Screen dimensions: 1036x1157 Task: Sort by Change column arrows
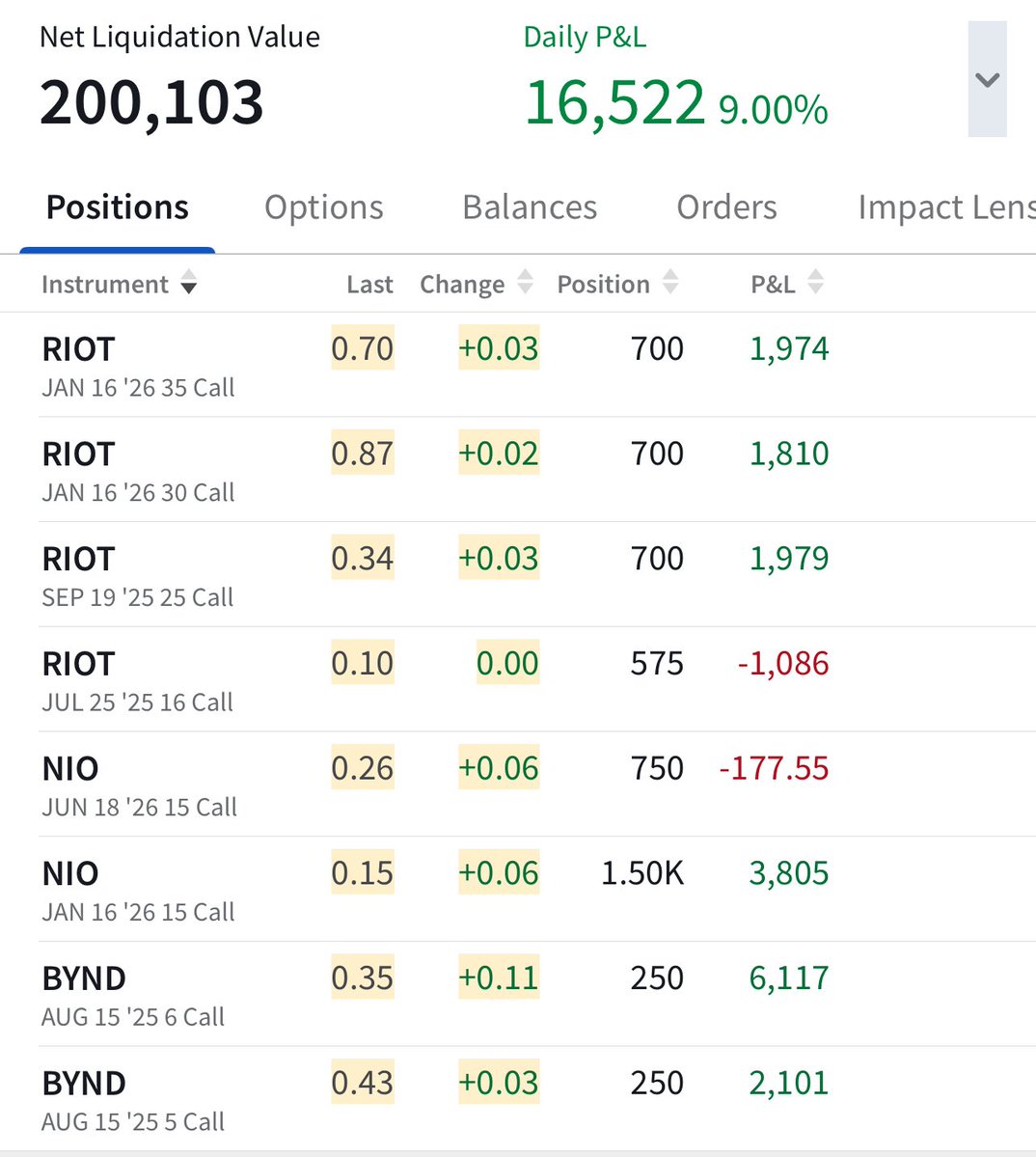tap(525, 282)
